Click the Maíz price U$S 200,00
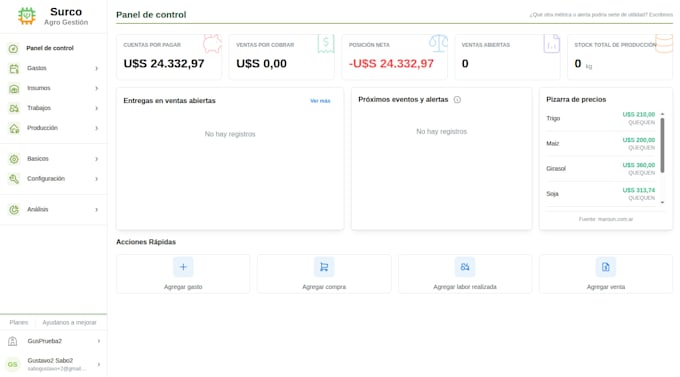The width and height of the screenshot is (680, 377). tap(639, 140)
